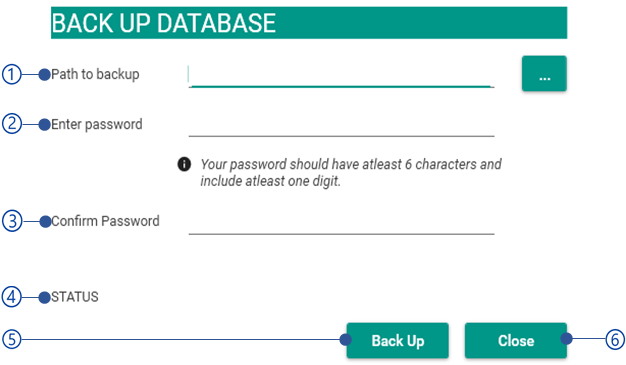
Task: Close the Back Up Database dialog
Action: (516, 341)
